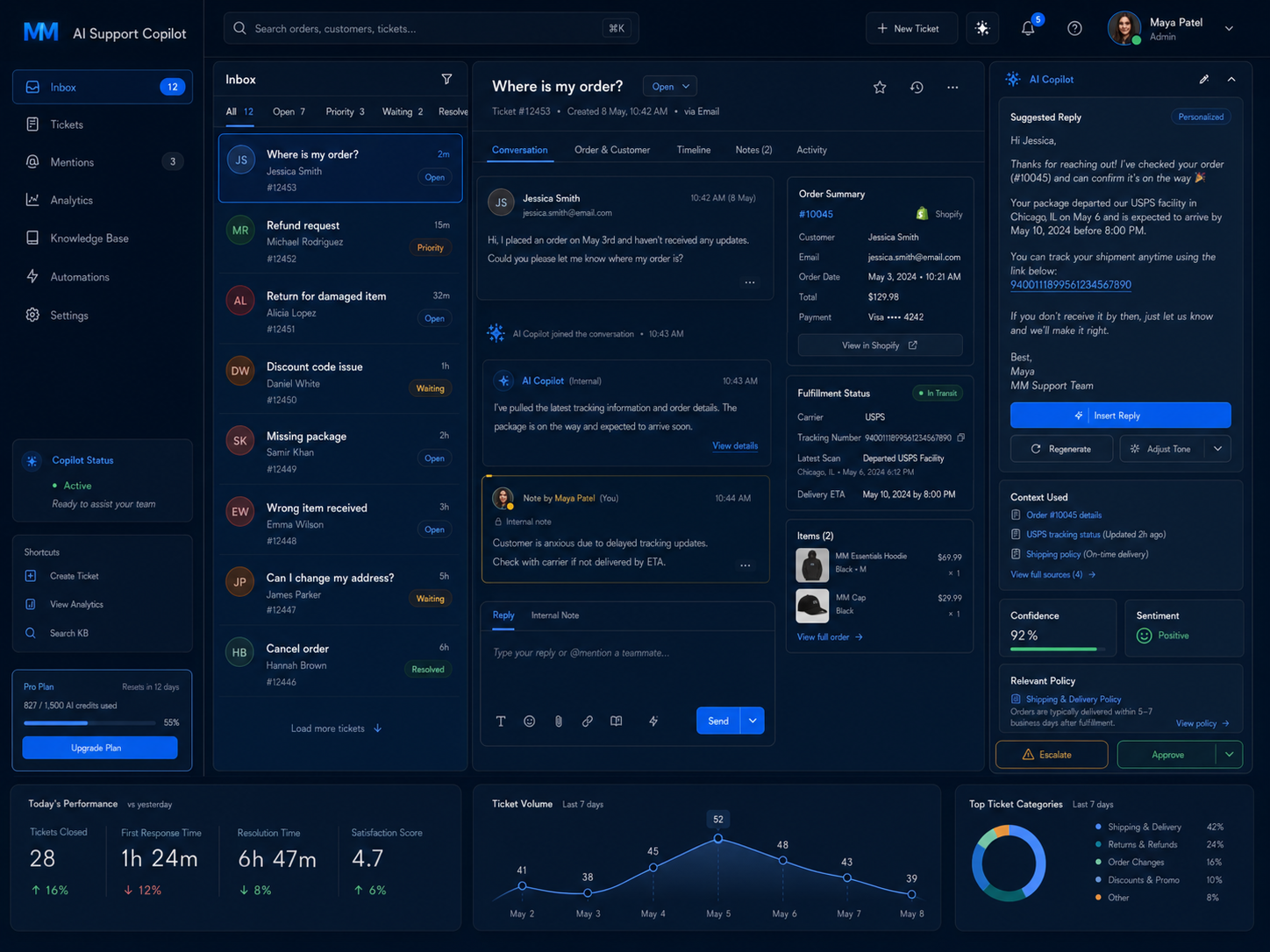Open the Maya Patel account menu
The width and height of the screenshot is (1270, 952).
(x=1171, y=29)
